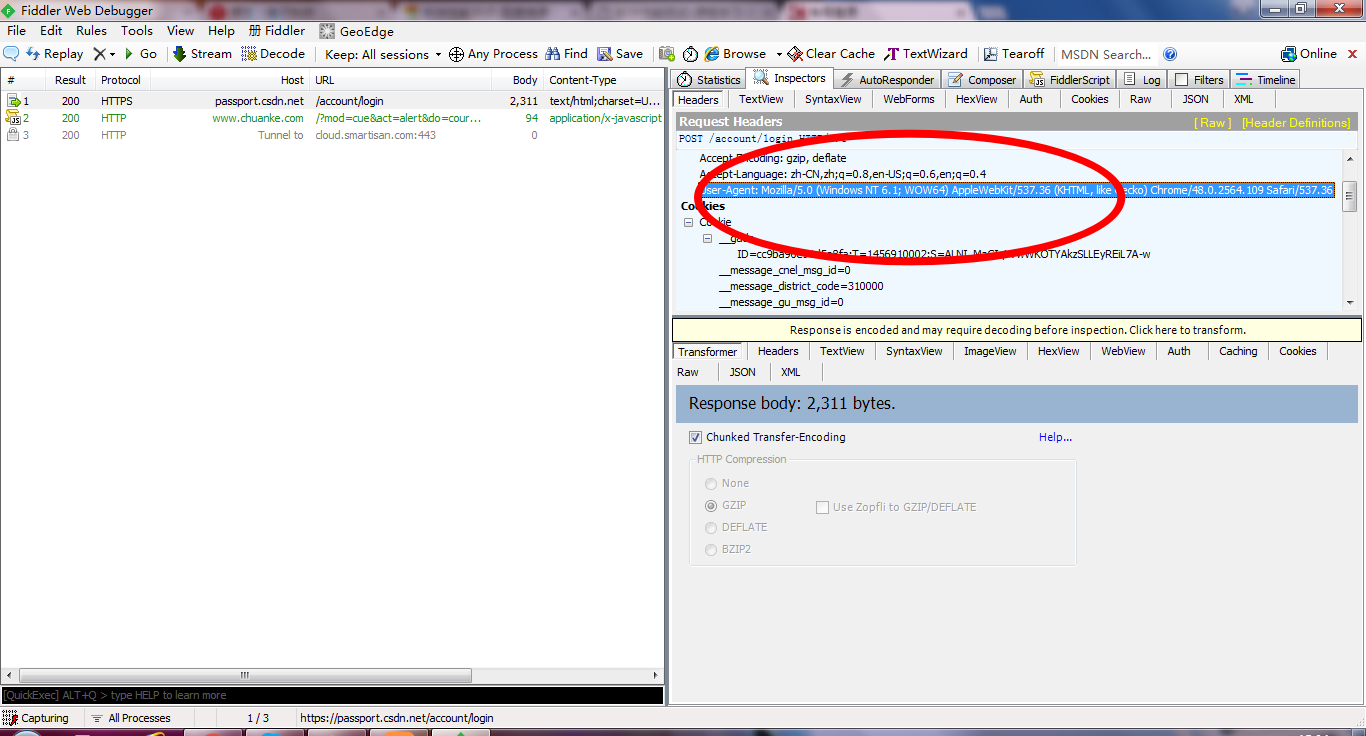Open the Composer tab

pos(982,79)
